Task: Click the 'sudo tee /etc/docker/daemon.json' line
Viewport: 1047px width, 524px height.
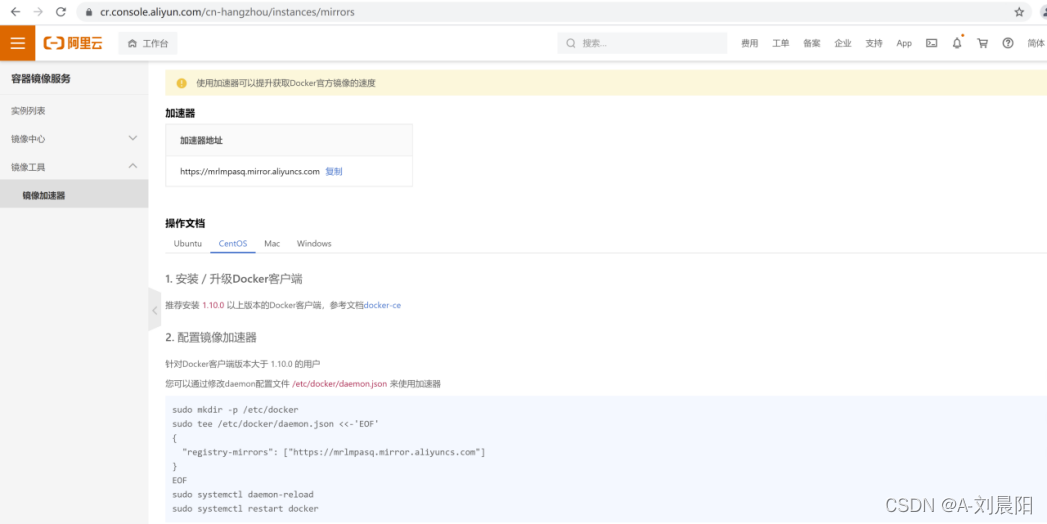Action: click(275, 423)
